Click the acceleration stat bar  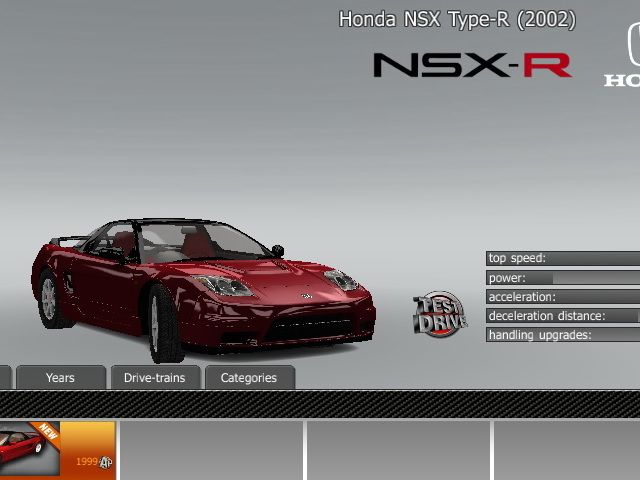pyautogui.click(x=563, y=297)
